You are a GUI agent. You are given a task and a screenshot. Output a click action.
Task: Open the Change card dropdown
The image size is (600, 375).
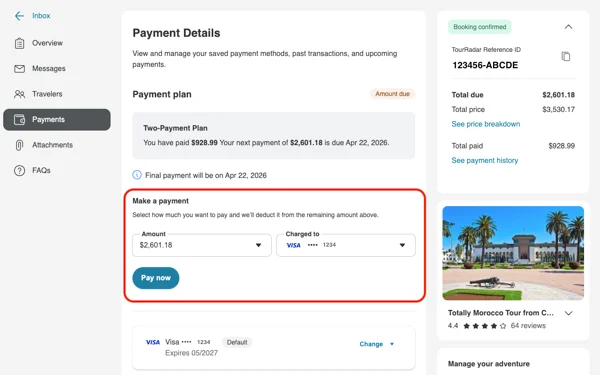pyautogui.click(x=377, y=344)
